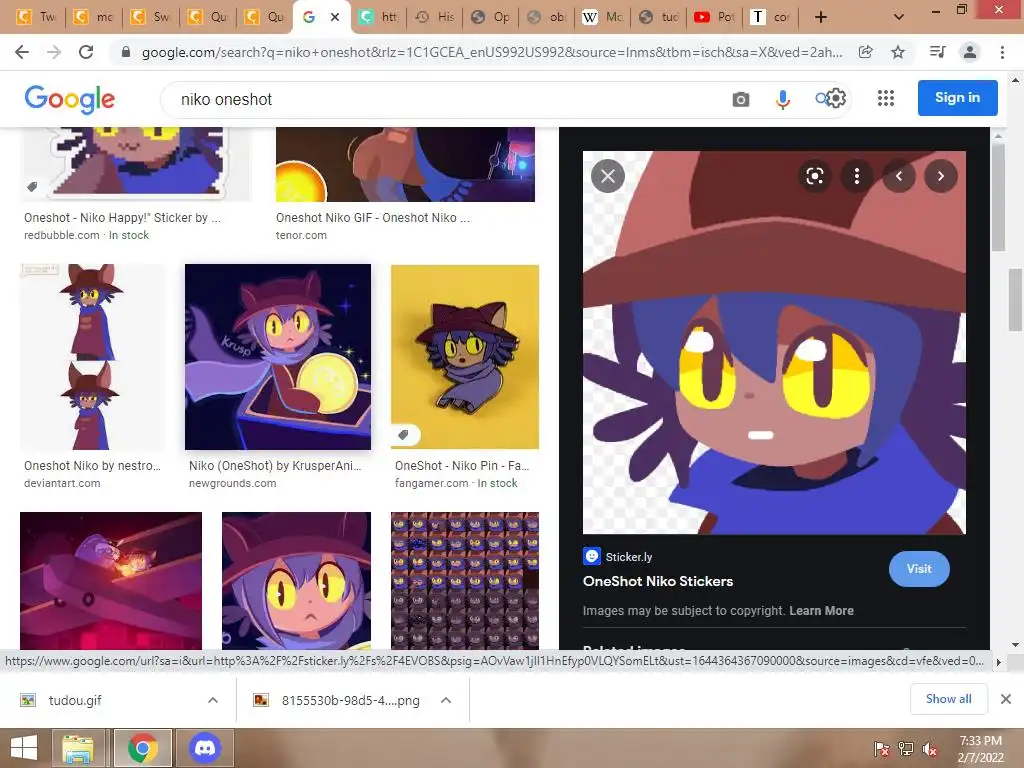
Task: Click the preview panel scrollbar
Action: tap(997, 197)
